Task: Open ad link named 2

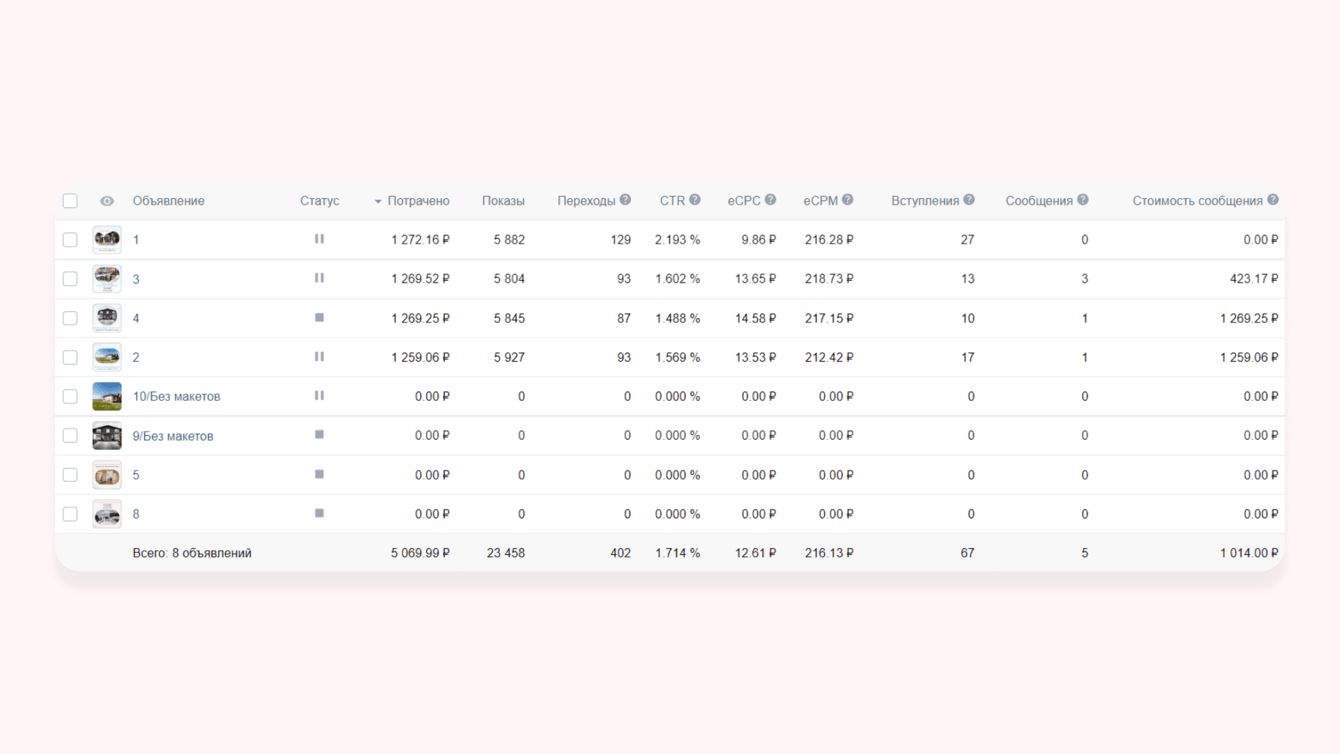Action: [136, 357]
